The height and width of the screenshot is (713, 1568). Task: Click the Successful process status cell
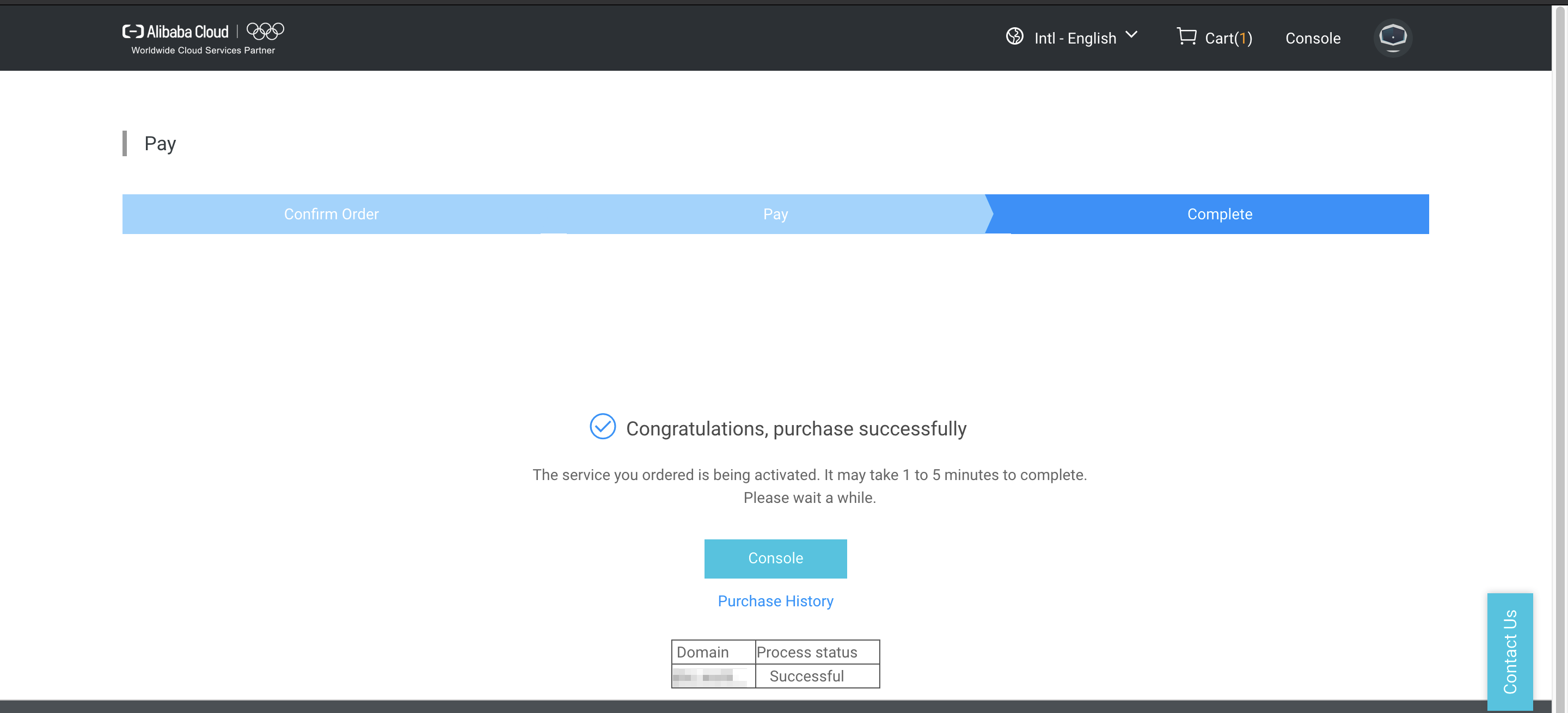pyautogui.click(x=806, y=677)
